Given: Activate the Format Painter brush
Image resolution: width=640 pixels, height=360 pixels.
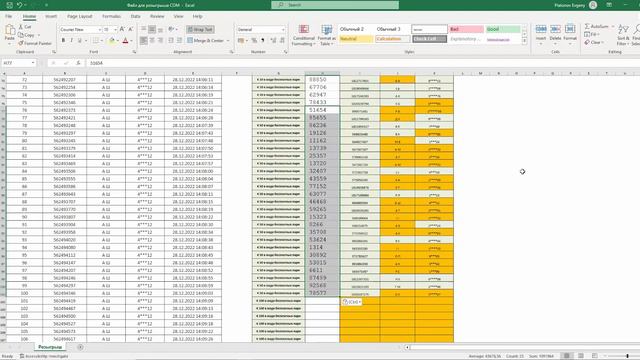Looking at the screenshot, I should coord(21,43).
